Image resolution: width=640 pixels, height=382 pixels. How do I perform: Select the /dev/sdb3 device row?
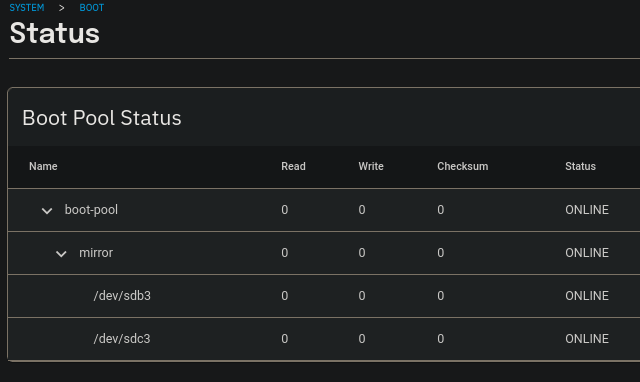coord(324,296)
